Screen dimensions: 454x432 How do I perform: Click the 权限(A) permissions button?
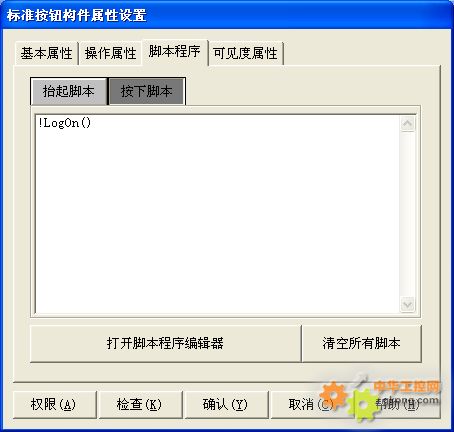click(x=54, y=404)
